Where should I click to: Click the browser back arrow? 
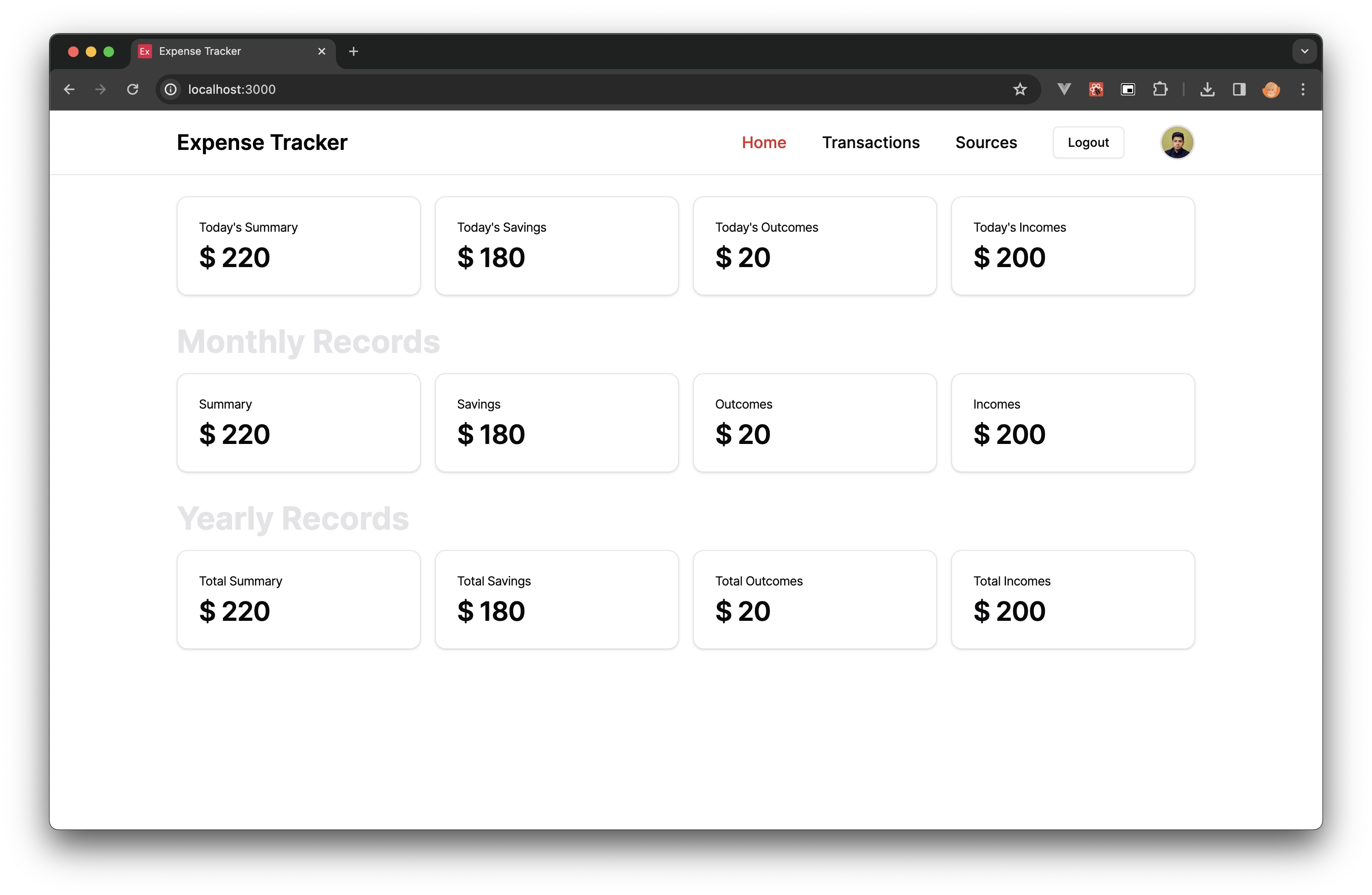coord(69,89)
